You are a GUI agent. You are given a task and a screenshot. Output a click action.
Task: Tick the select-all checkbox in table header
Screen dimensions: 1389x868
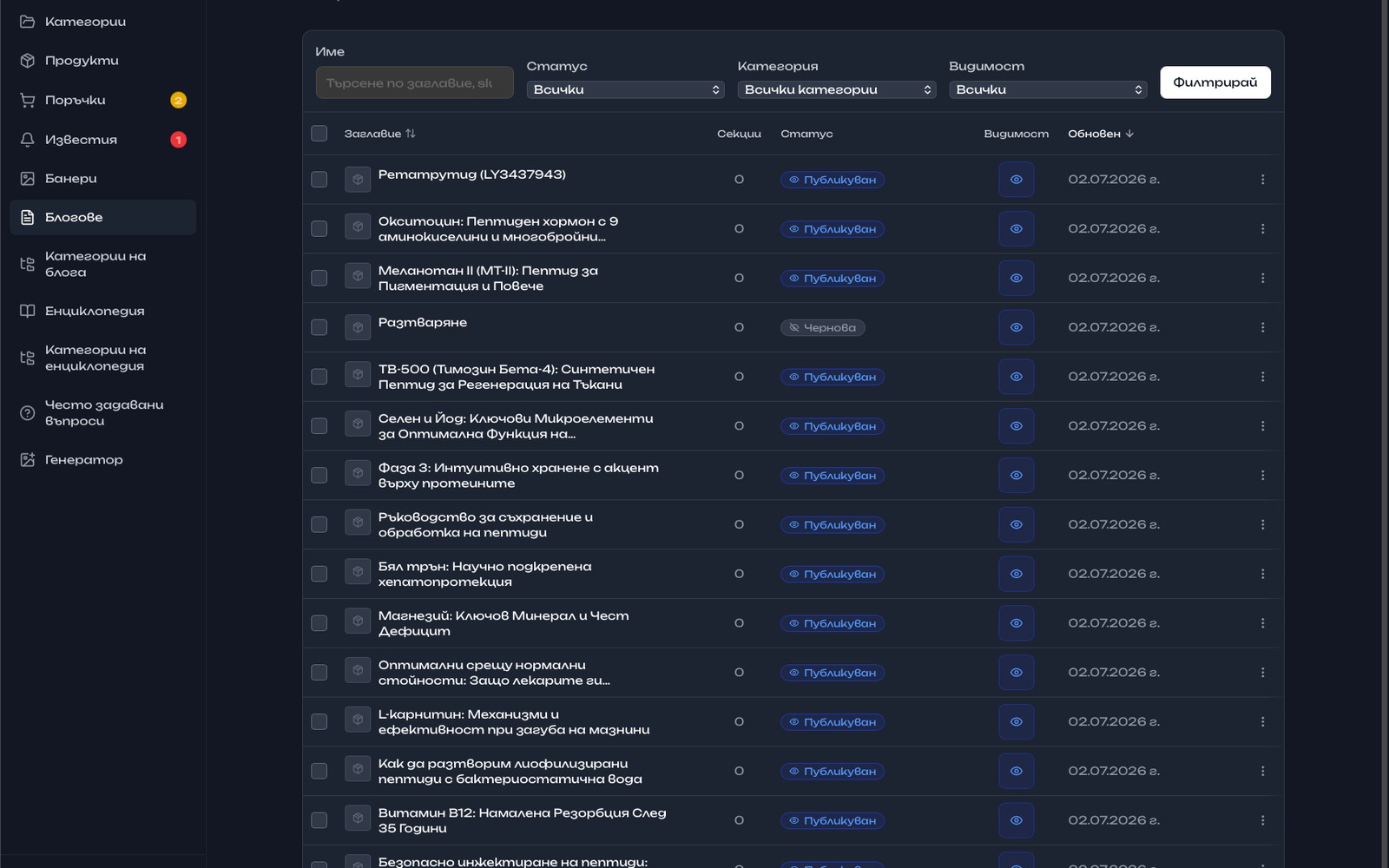[x=319, y=134]
